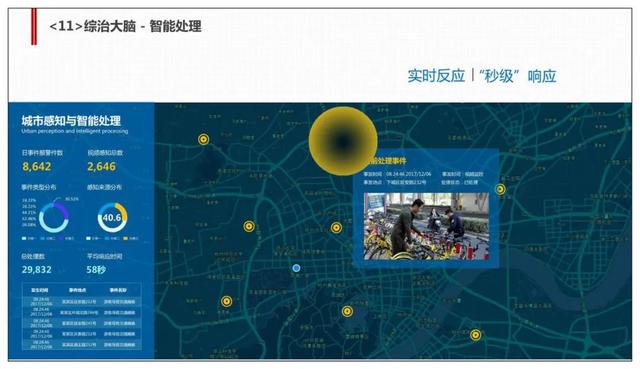
Task: Click the 事件地点 table column header
Action: 78,290
